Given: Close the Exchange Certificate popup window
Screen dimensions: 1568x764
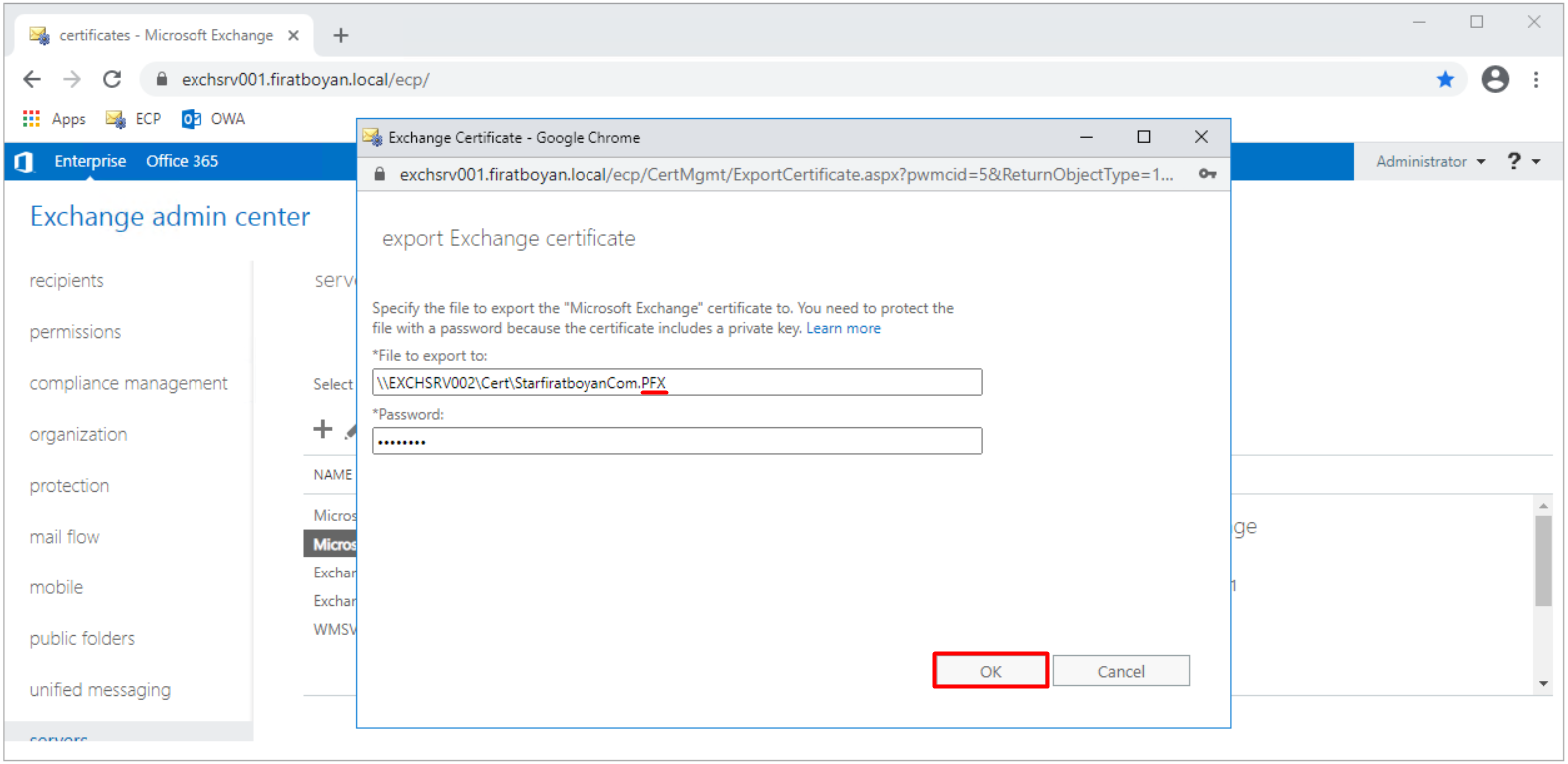Looking at the screenshot, I should (1201, 137).
